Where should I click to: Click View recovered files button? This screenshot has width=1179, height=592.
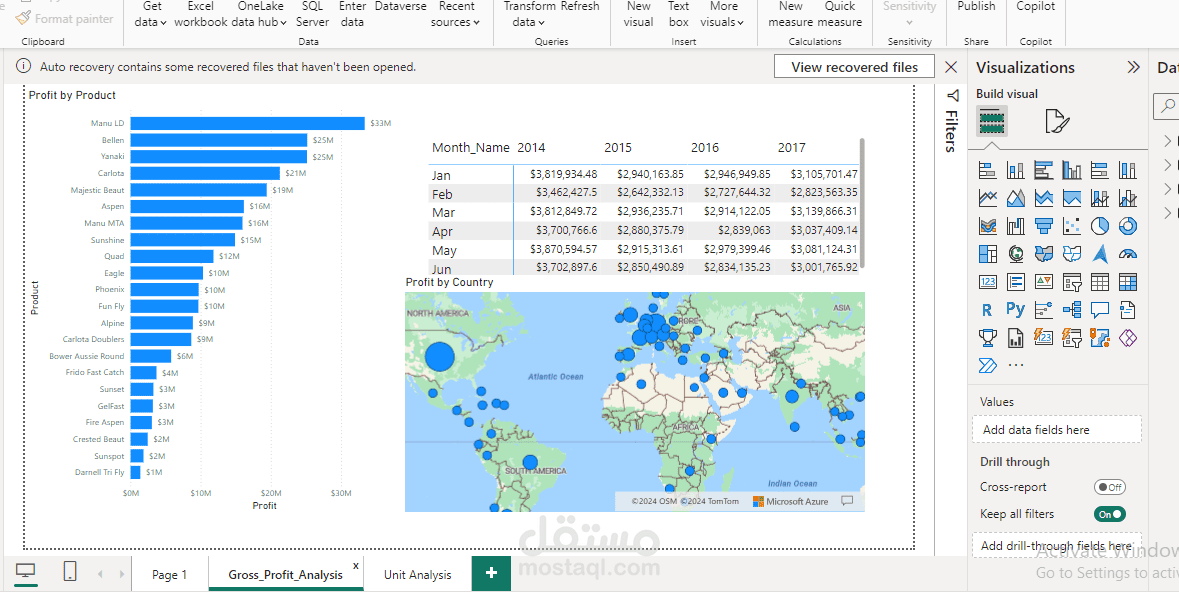[x=854, y=67]
